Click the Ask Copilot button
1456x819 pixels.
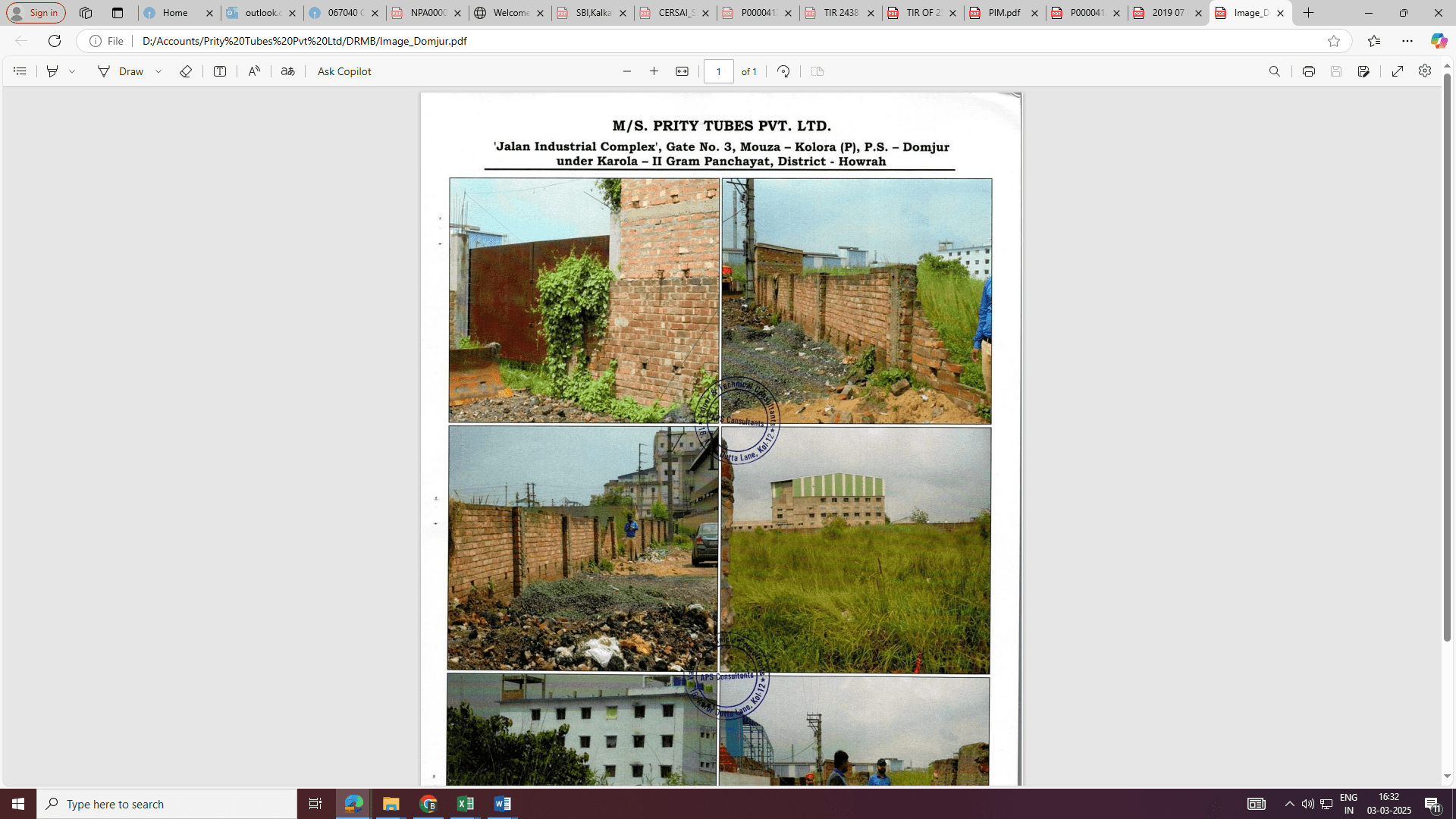pyautogui.click(x=344, y=71)
